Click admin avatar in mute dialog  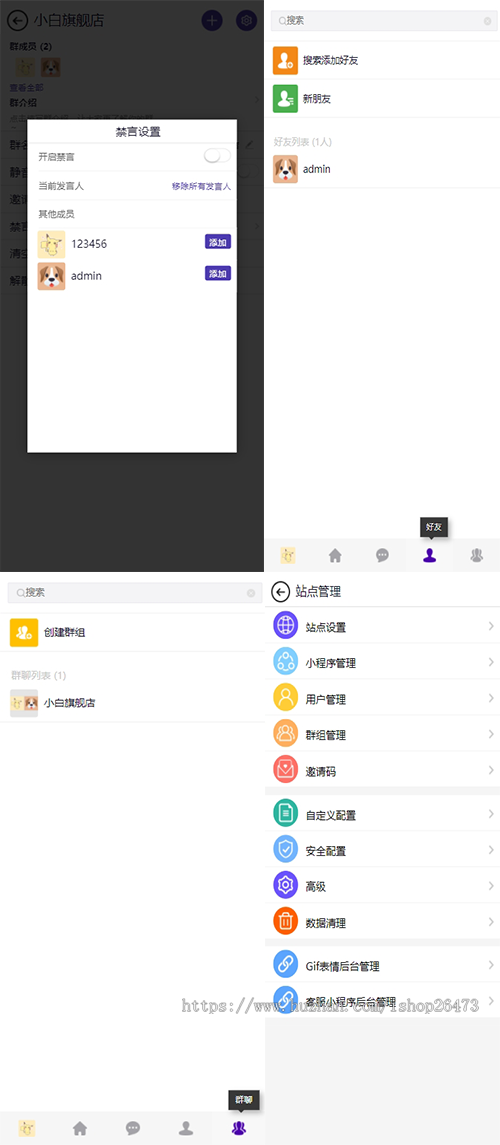pyautogui.click(x=51, y=276)
